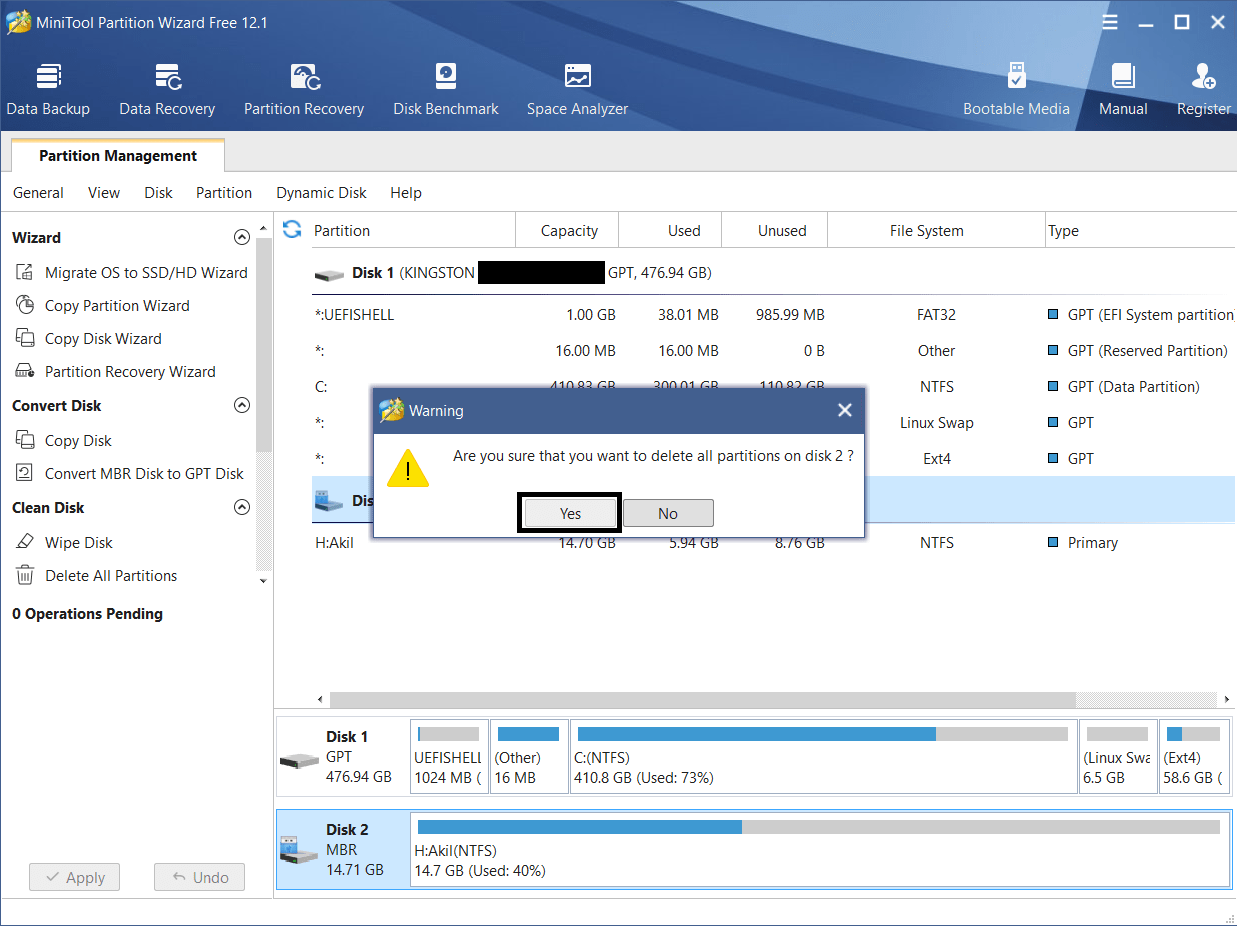Close the Warning dialog with X
Viewport: 1237px width, 926px height.
845,410
